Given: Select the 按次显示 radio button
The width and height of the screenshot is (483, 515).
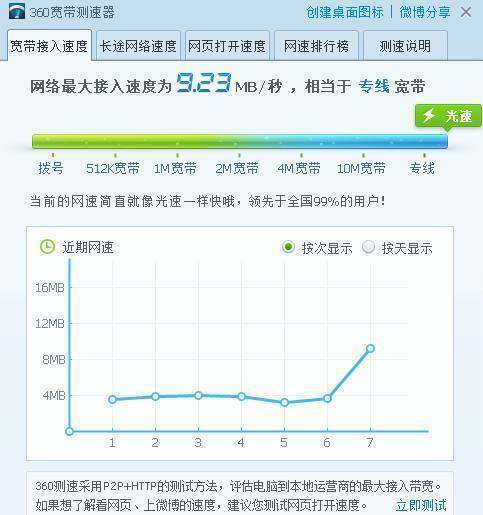Looking at the screenshot, I should (x=288, y=247).
